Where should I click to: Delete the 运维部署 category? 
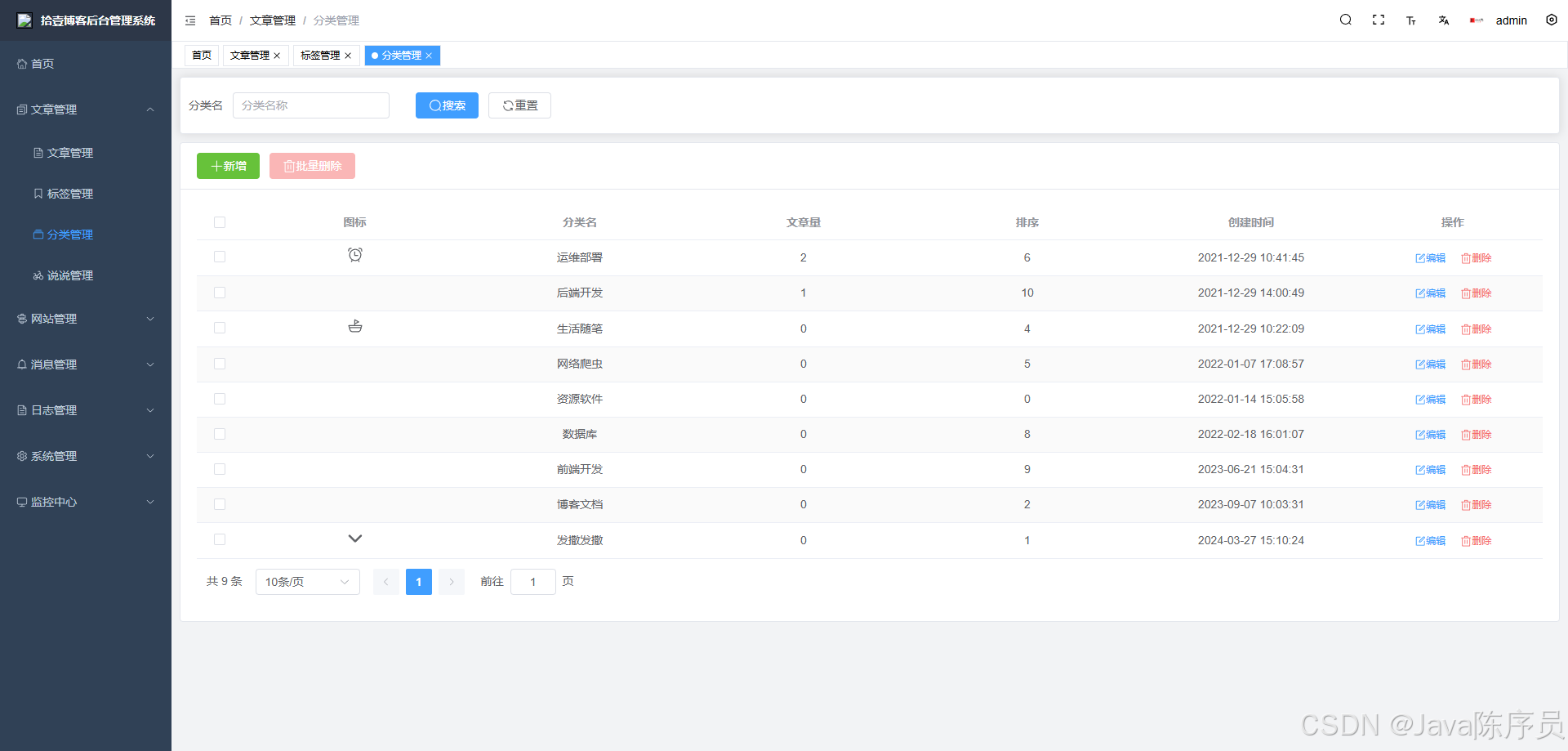[x=1476, y=258]
